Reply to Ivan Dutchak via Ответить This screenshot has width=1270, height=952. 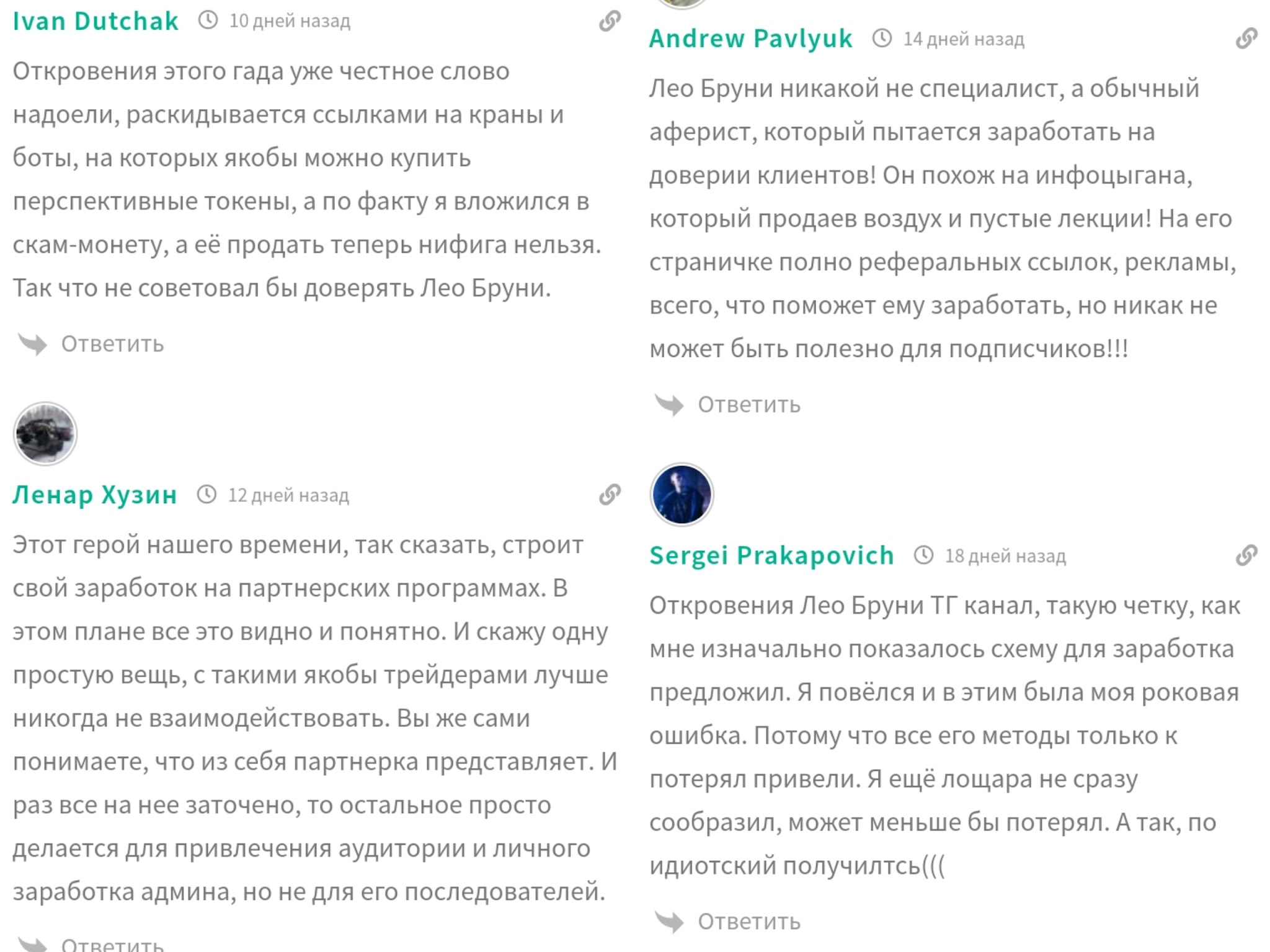point(112,344)
